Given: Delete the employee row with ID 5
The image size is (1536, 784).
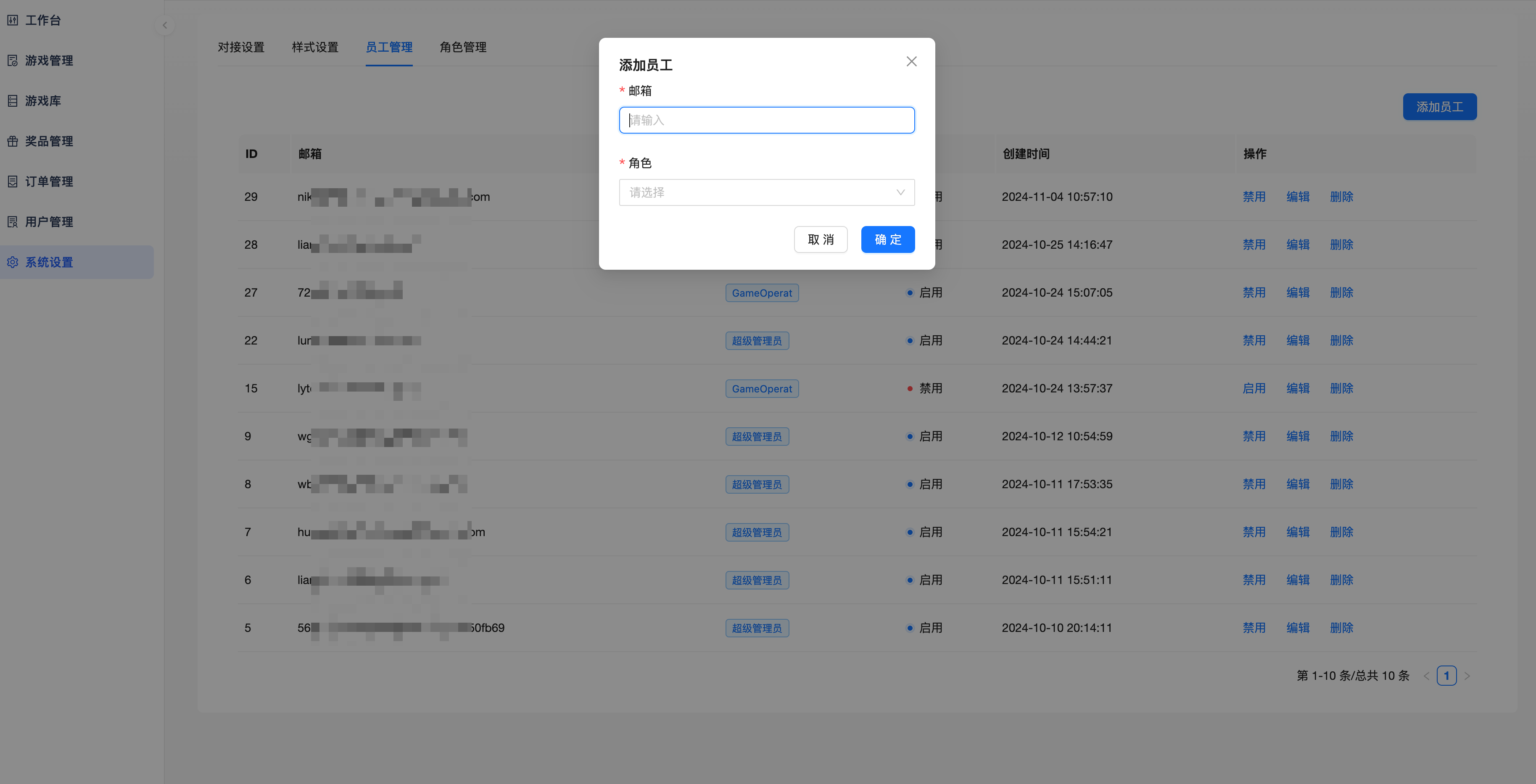Looking at the screenshot, I should (1341, 628).
